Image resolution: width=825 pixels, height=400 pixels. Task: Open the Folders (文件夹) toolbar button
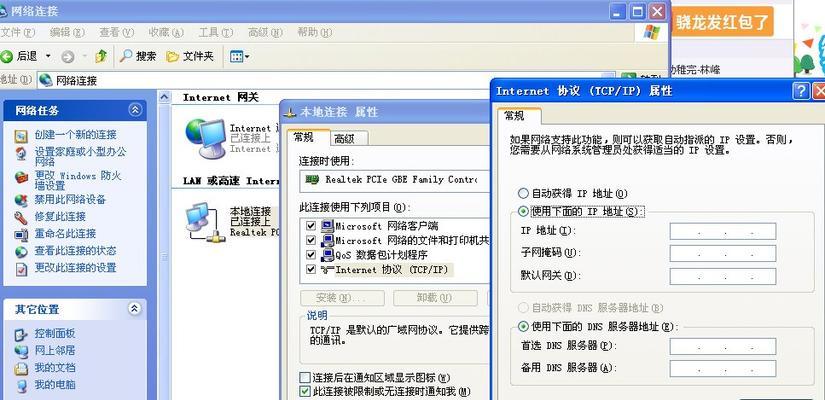coord(190,56)
